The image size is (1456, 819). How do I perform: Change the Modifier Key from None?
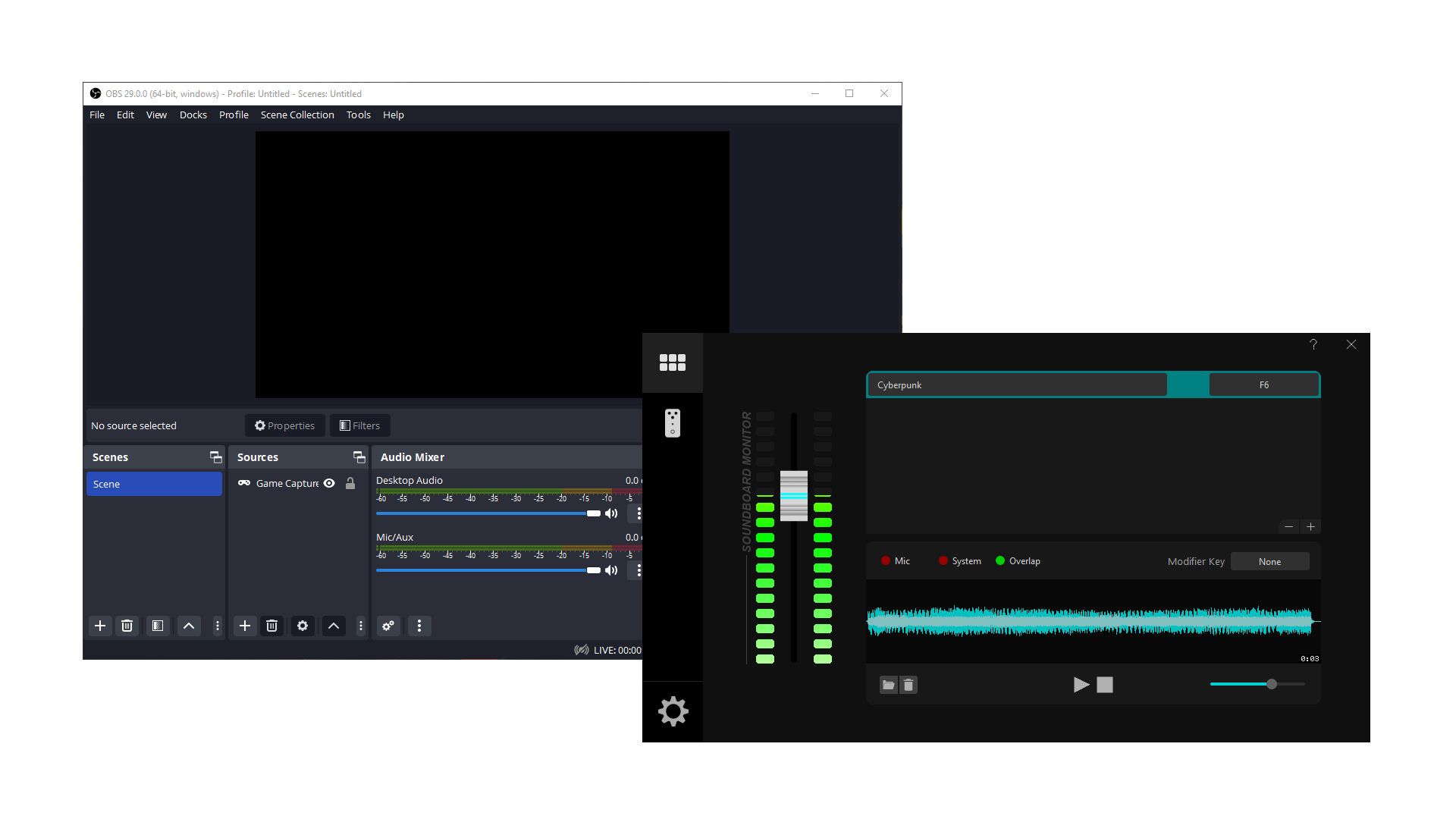coord(1269,561)
